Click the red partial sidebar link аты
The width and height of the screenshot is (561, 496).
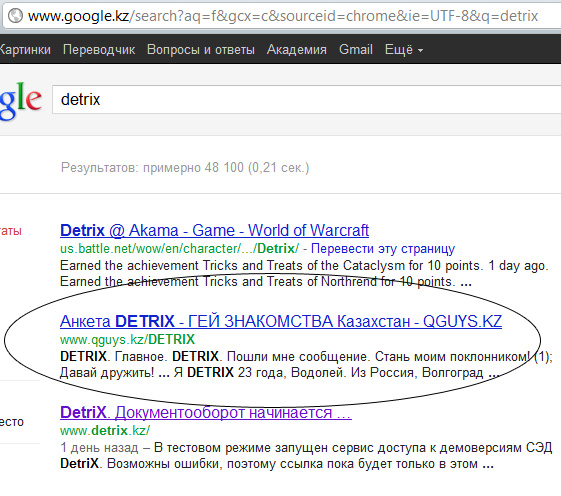point(11,231)
